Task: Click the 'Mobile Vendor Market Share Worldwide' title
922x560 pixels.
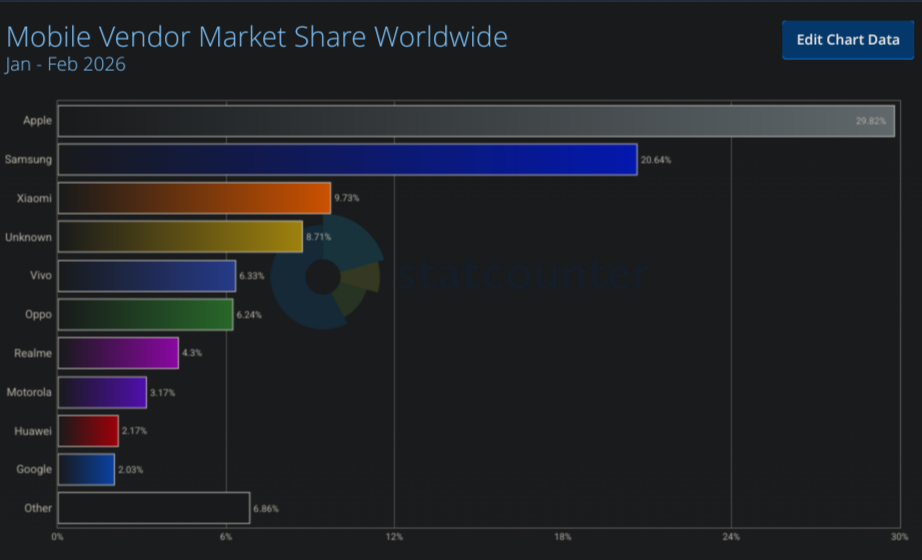Action: point(257,36)
